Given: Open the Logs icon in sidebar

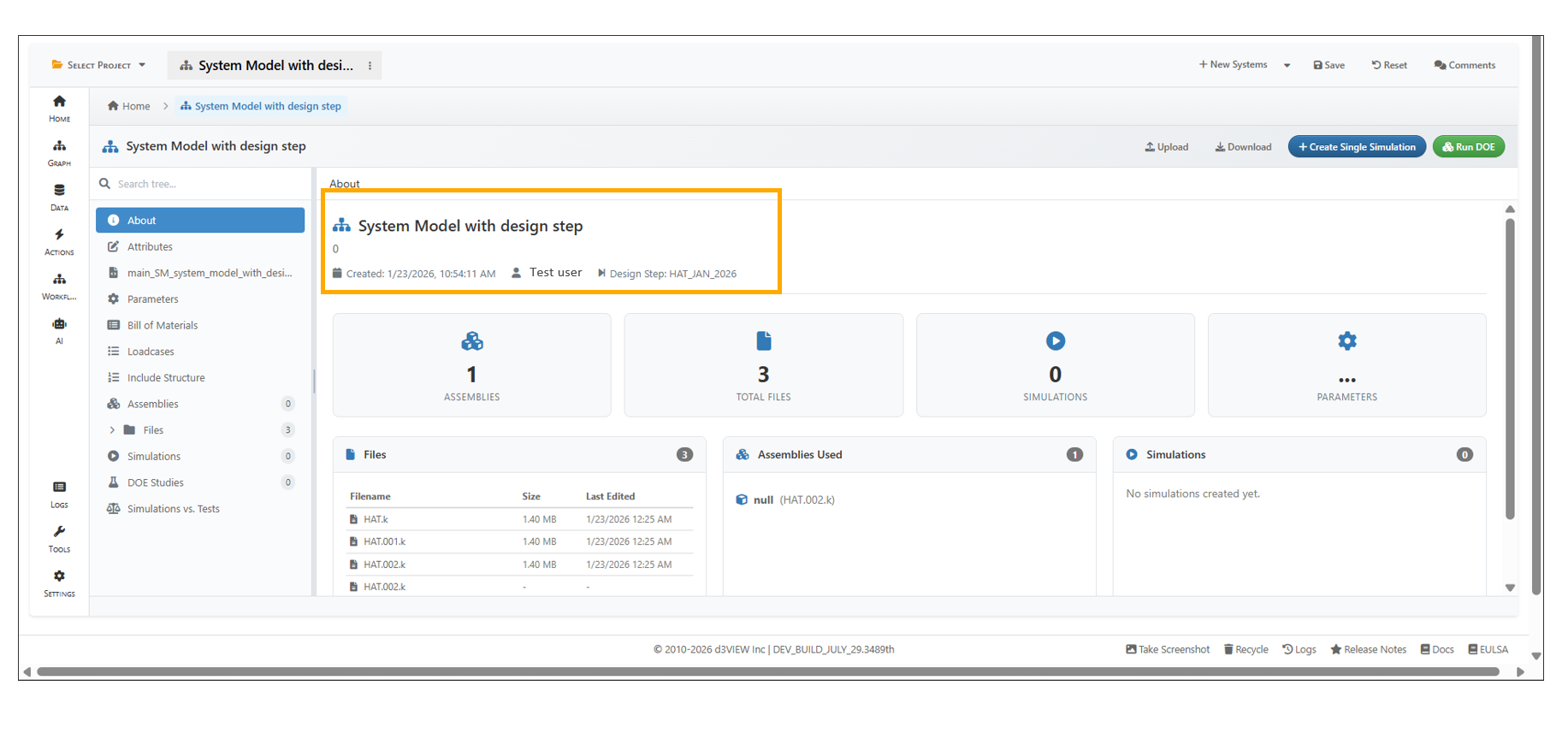Looking at the screenshot, I should 59,494.
